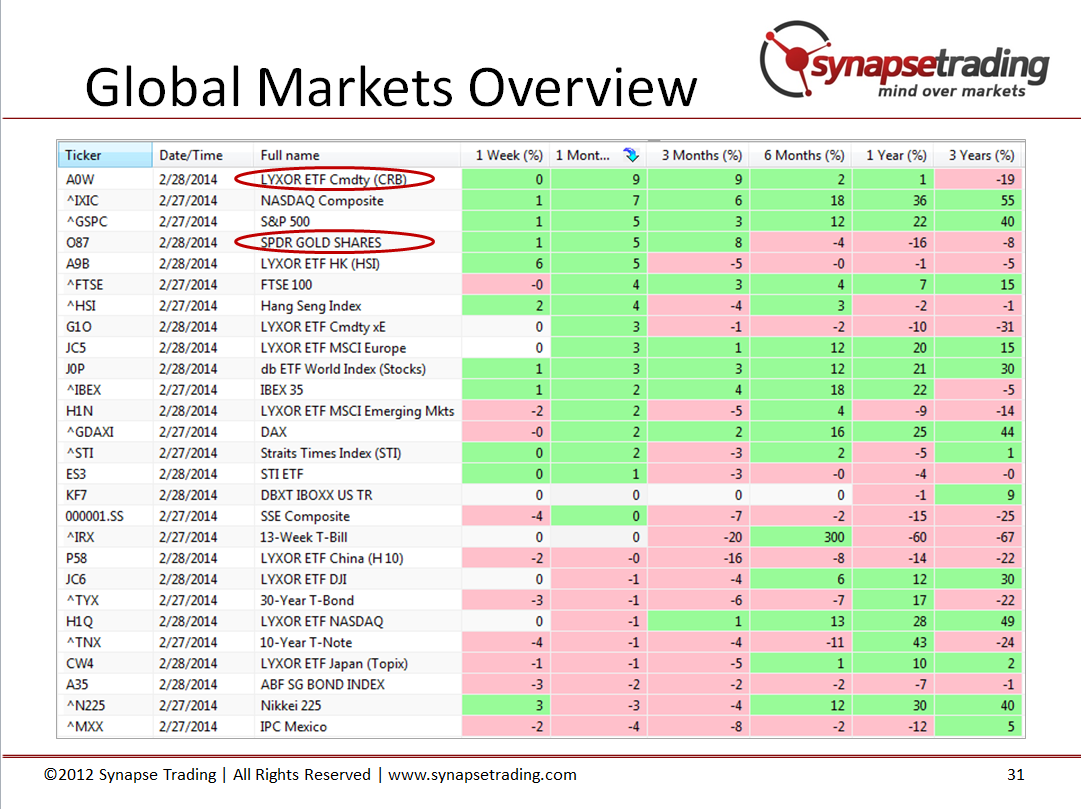Click the 13-Week T-Bill row name
Image resolution: width=1081 pixels, height=809 pixels.
(x=304, y=537)
